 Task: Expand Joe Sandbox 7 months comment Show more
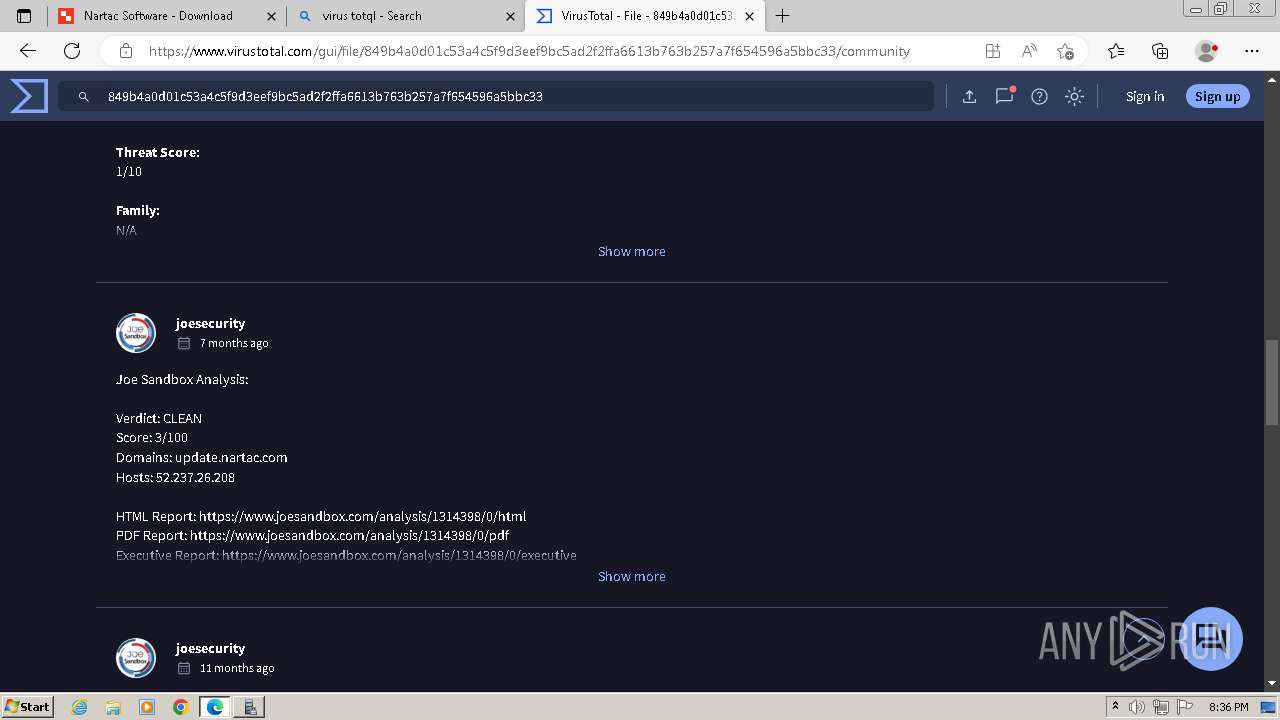pos(631,576)
